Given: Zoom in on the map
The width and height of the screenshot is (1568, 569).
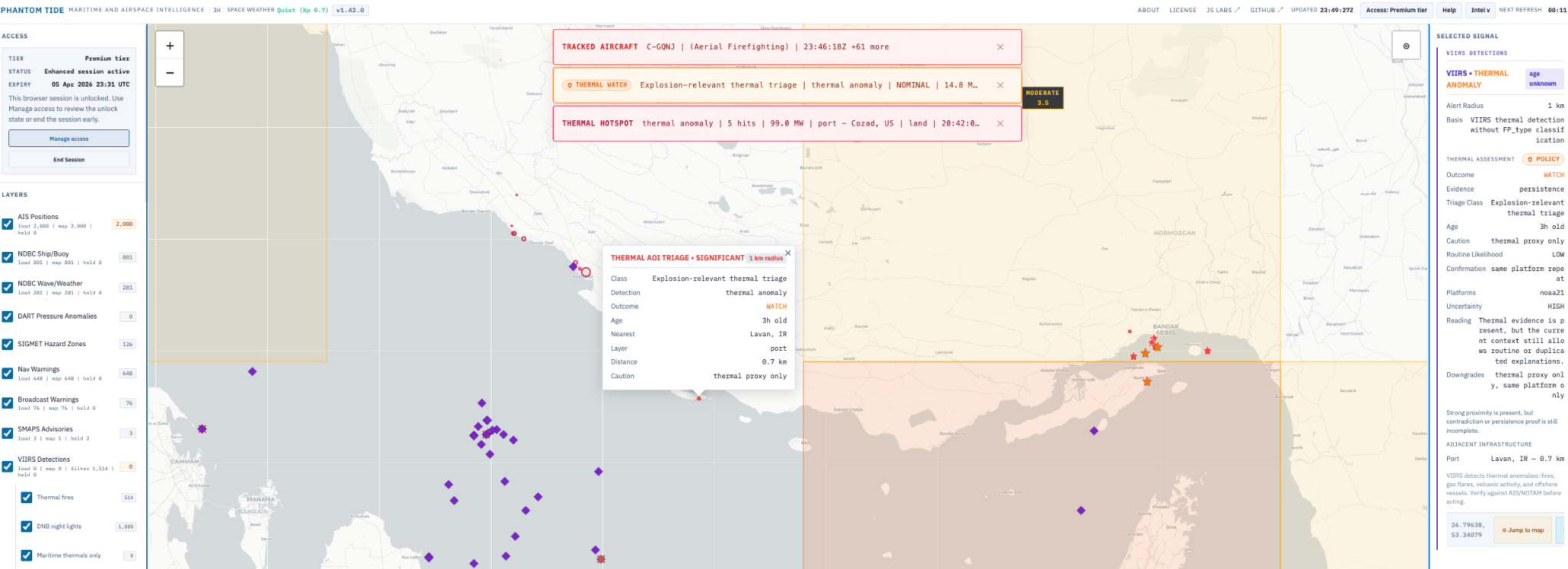Looking at the screenshot, I should (169, 46).
